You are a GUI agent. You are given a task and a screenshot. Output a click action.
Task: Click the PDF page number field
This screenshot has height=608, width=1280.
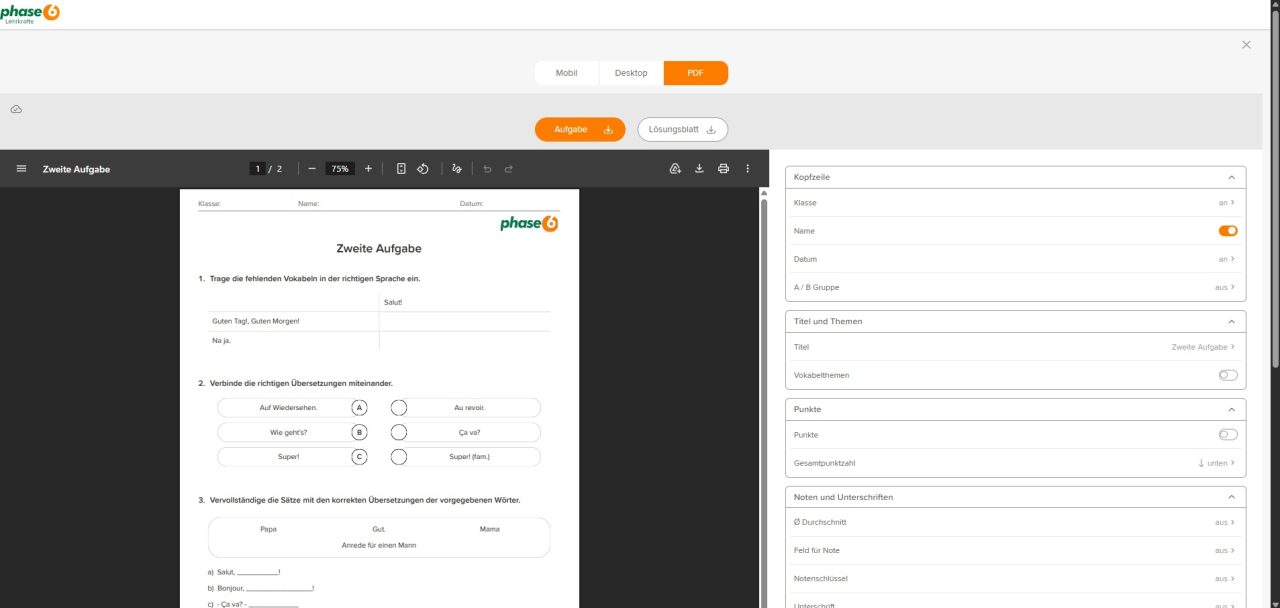tap(258, 169)
